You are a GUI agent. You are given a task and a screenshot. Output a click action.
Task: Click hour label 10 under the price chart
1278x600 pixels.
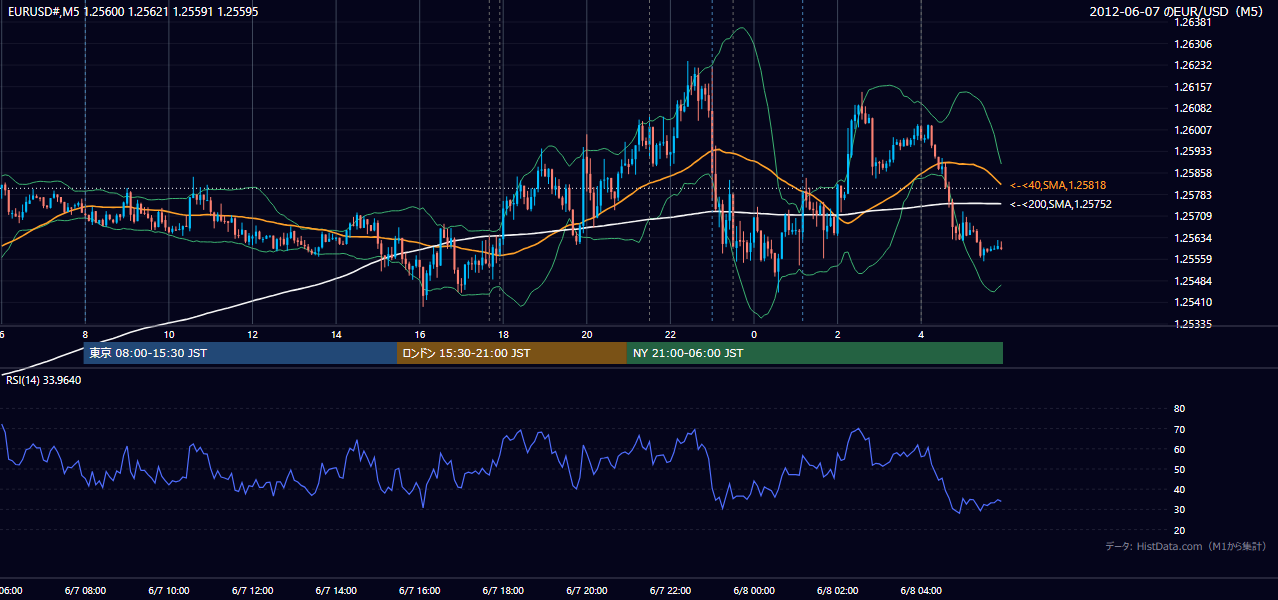[x=169, y=334]
